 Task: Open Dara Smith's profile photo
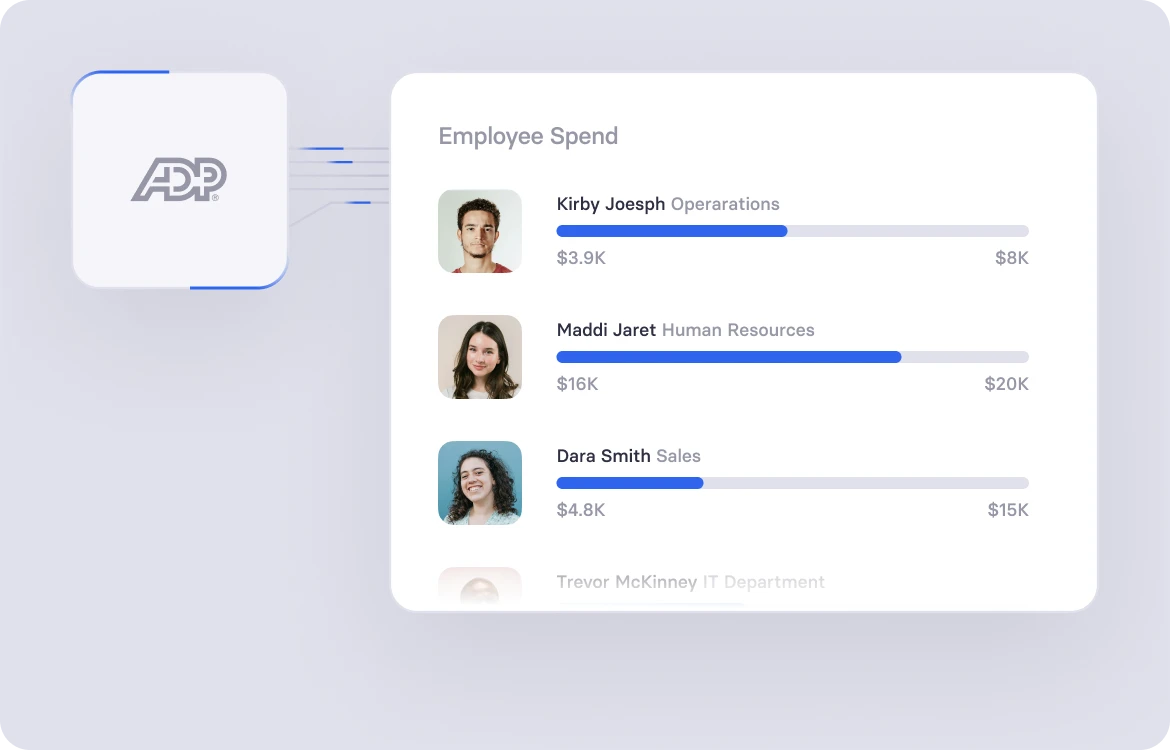480,483
